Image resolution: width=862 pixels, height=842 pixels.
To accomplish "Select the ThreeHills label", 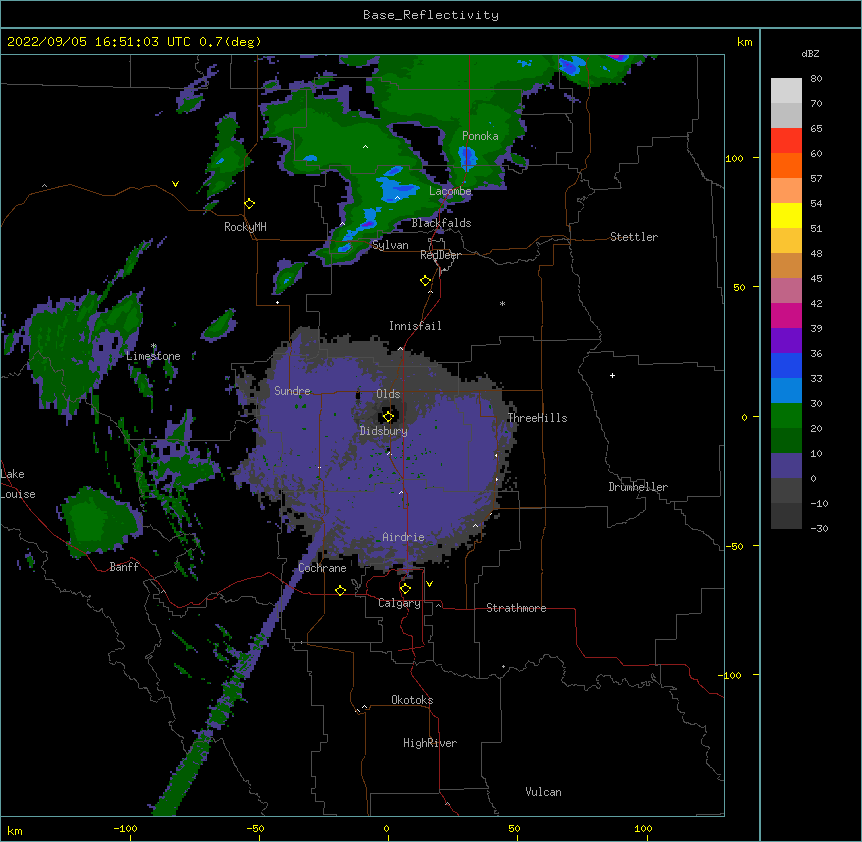I will tap(537, 418).
